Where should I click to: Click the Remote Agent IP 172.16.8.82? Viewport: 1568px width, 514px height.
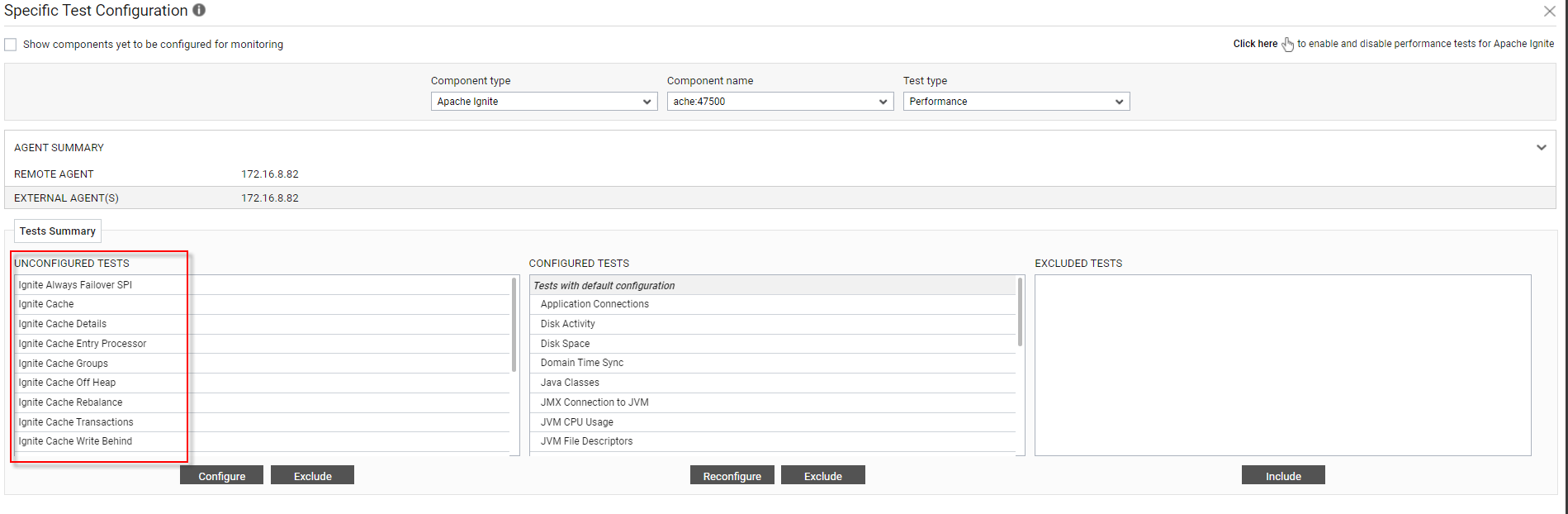270,174
